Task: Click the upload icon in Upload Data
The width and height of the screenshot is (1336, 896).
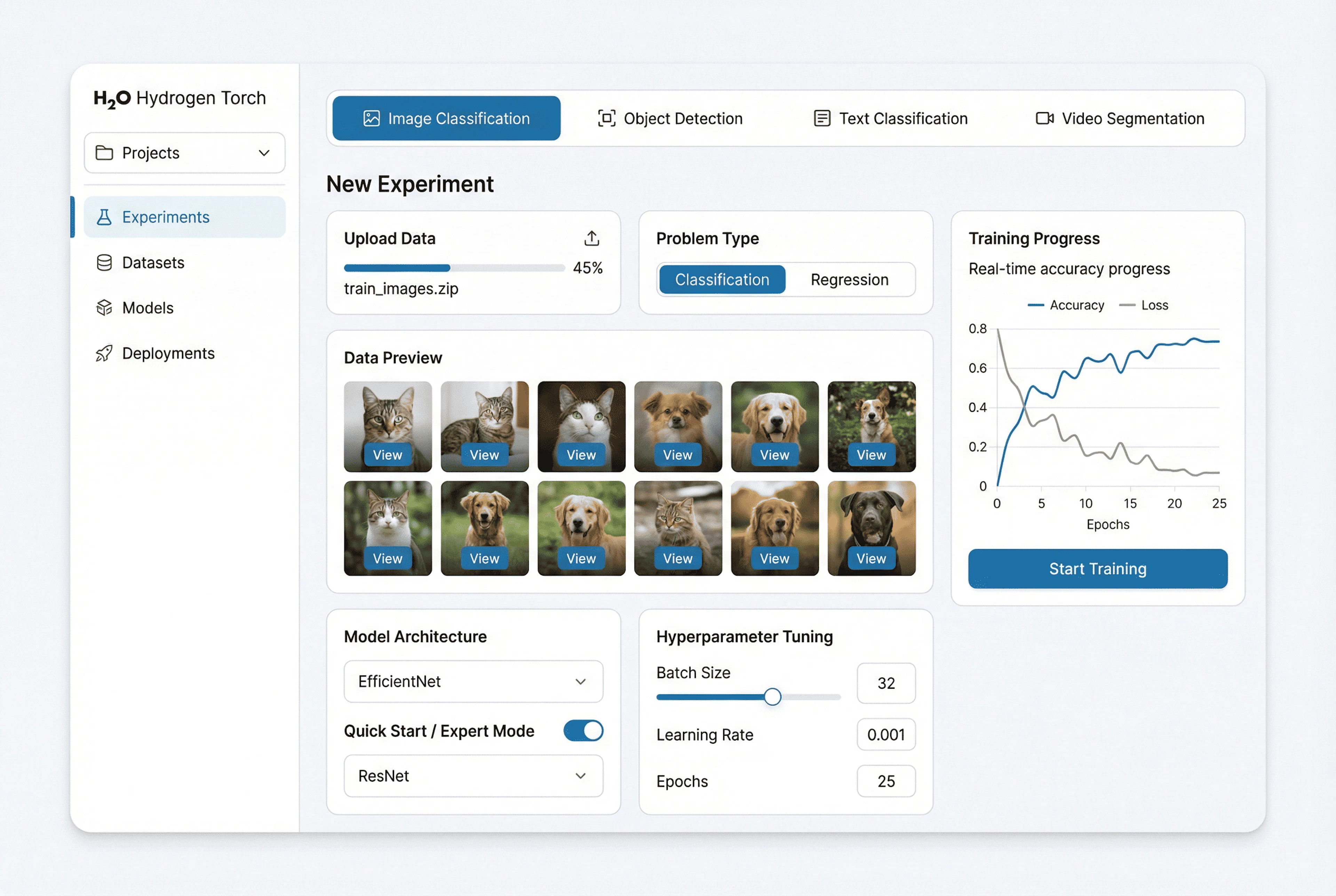Action: (591, 238)
